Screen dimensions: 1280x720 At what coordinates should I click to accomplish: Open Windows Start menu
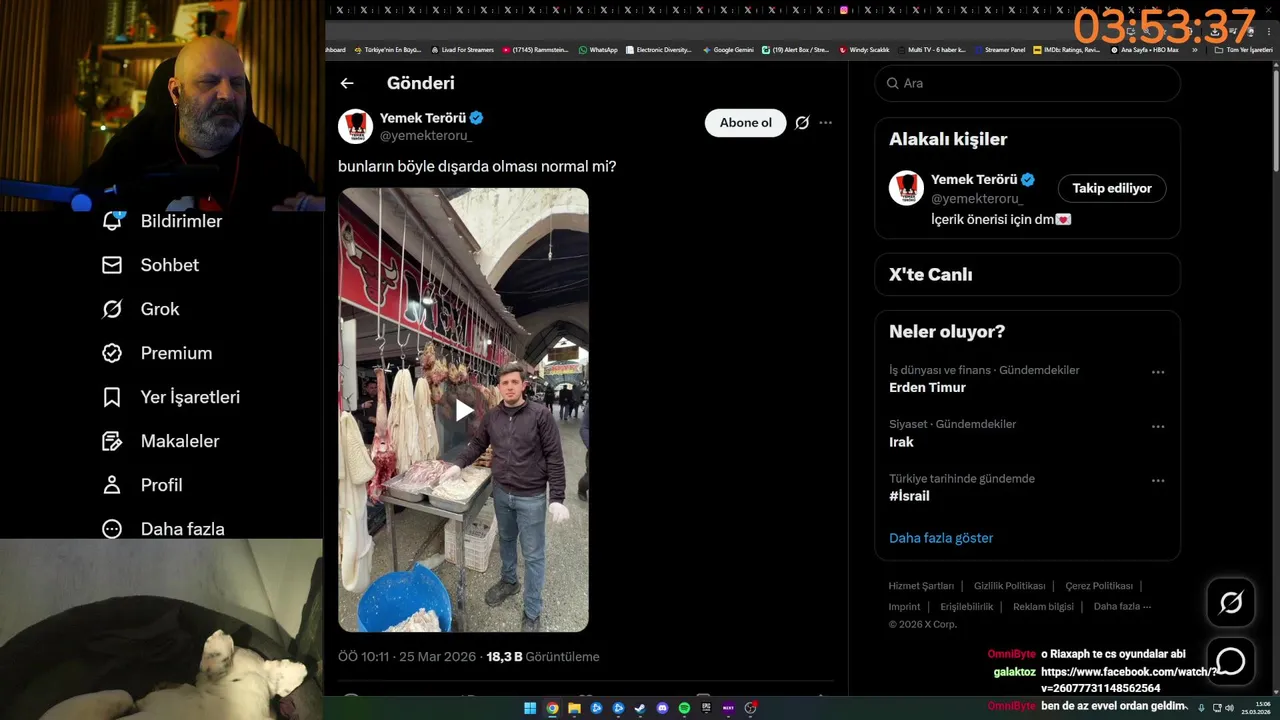click(530, 708)
